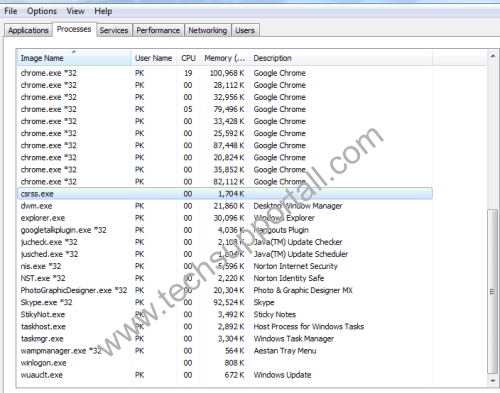This screenshot has height=393, width=500.
Task: Select the Skype.exe *32 process
Action: [225, 302]
